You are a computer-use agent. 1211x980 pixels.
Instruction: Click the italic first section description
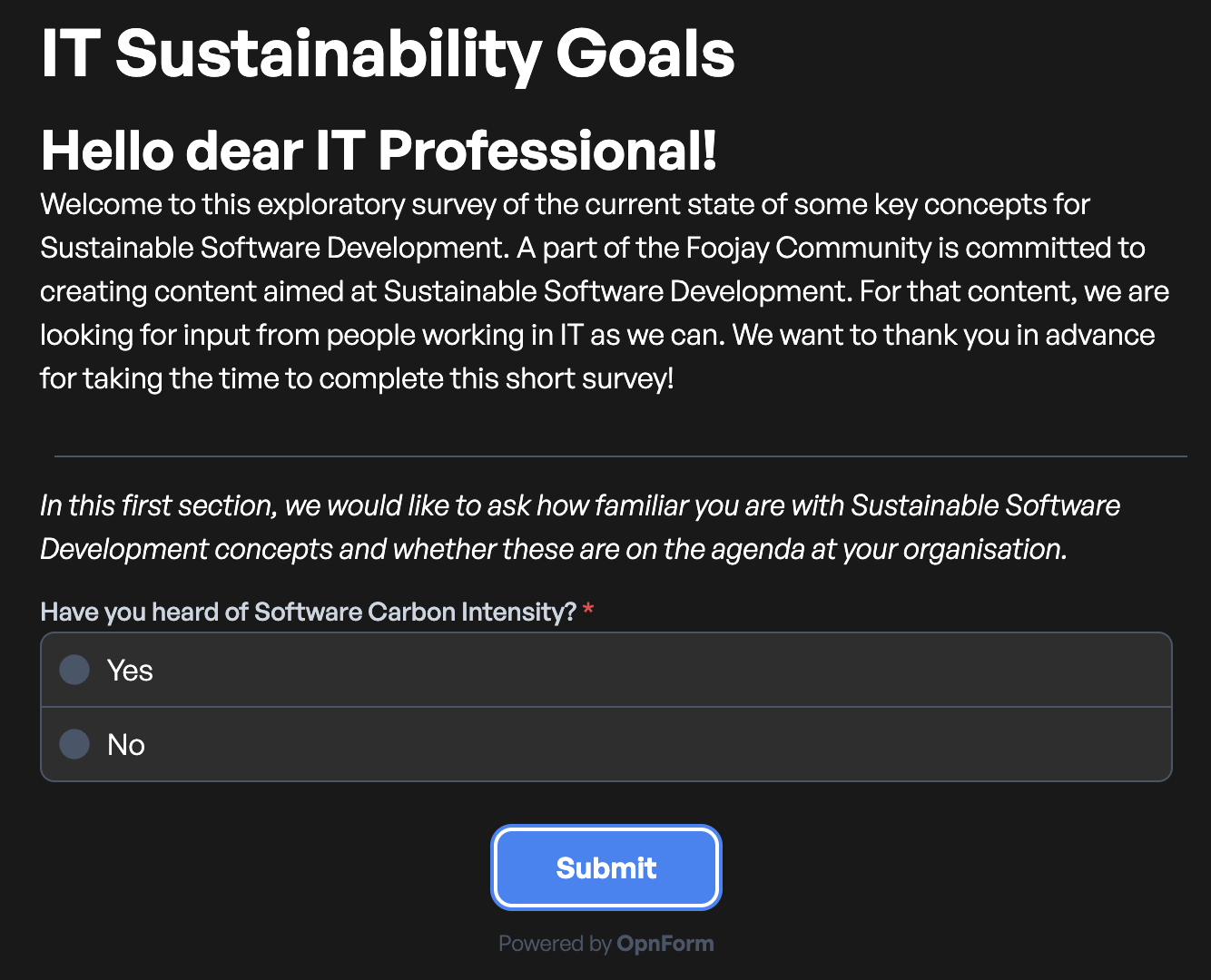tap(580, 527)
